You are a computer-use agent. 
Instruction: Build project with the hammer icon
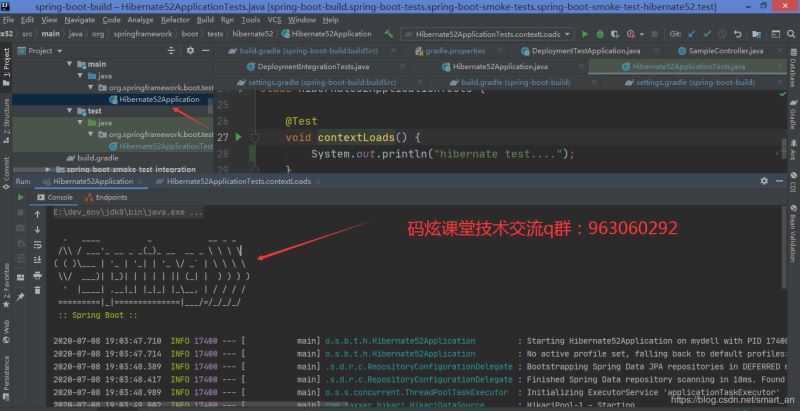tap(389, 34)
